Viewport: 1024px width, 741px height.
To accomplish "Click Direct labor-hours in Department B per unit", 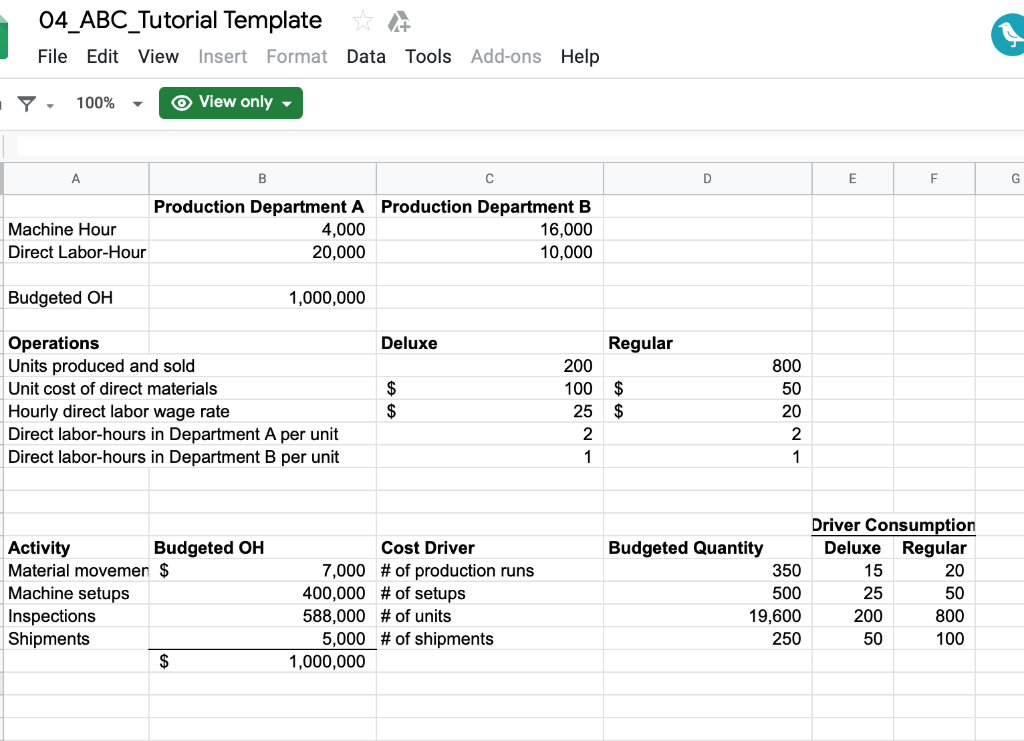I will pos(173,458).
